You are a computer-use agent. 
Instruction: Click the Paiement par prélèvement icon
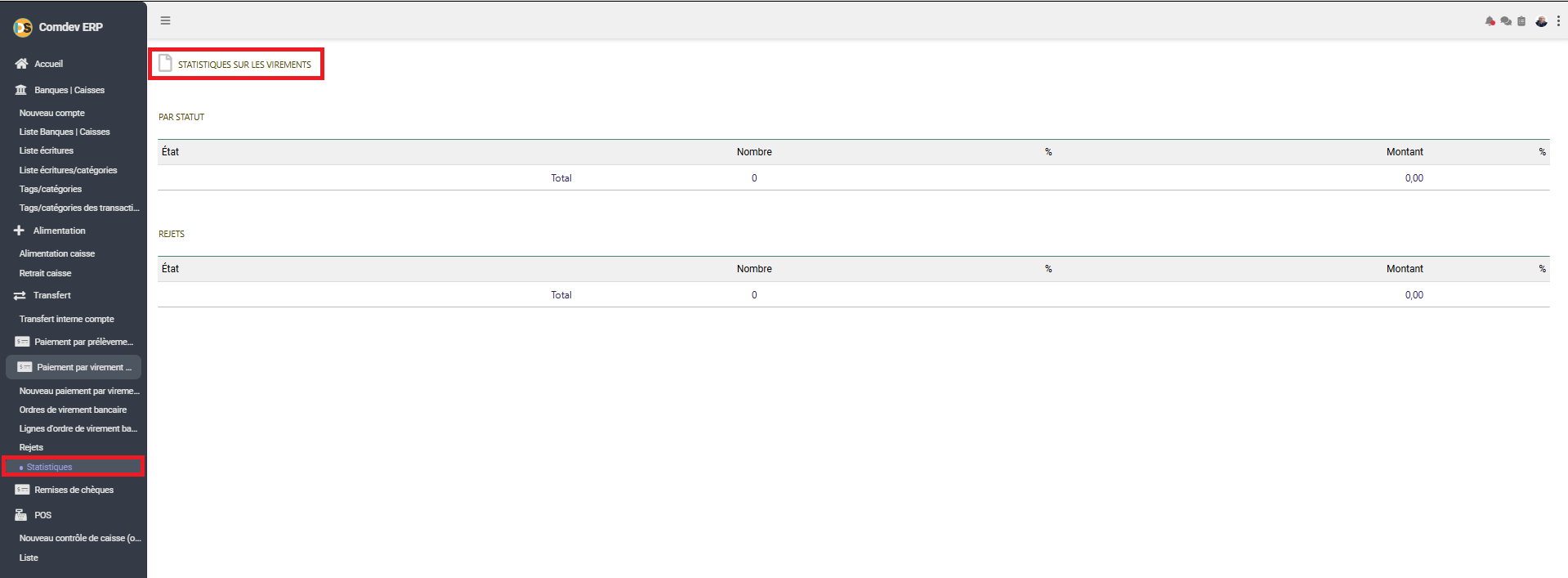[22, 342]
